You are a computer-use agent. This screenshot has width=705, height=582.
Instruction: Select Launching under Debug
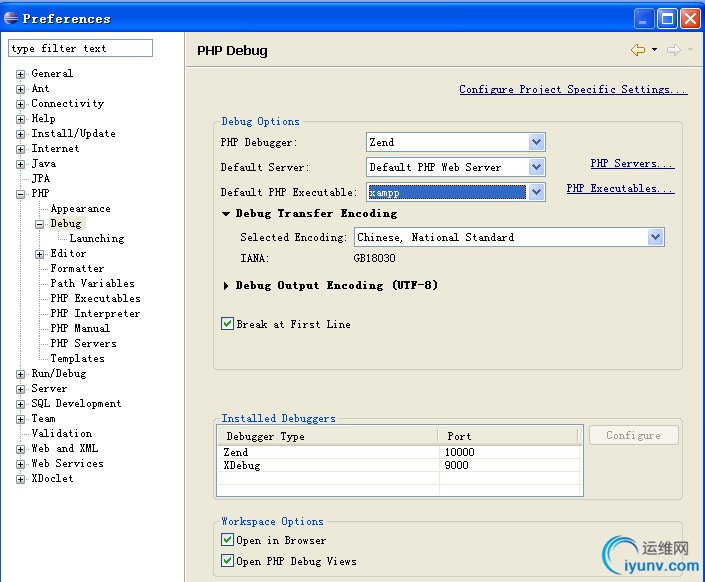pos(97,238)
